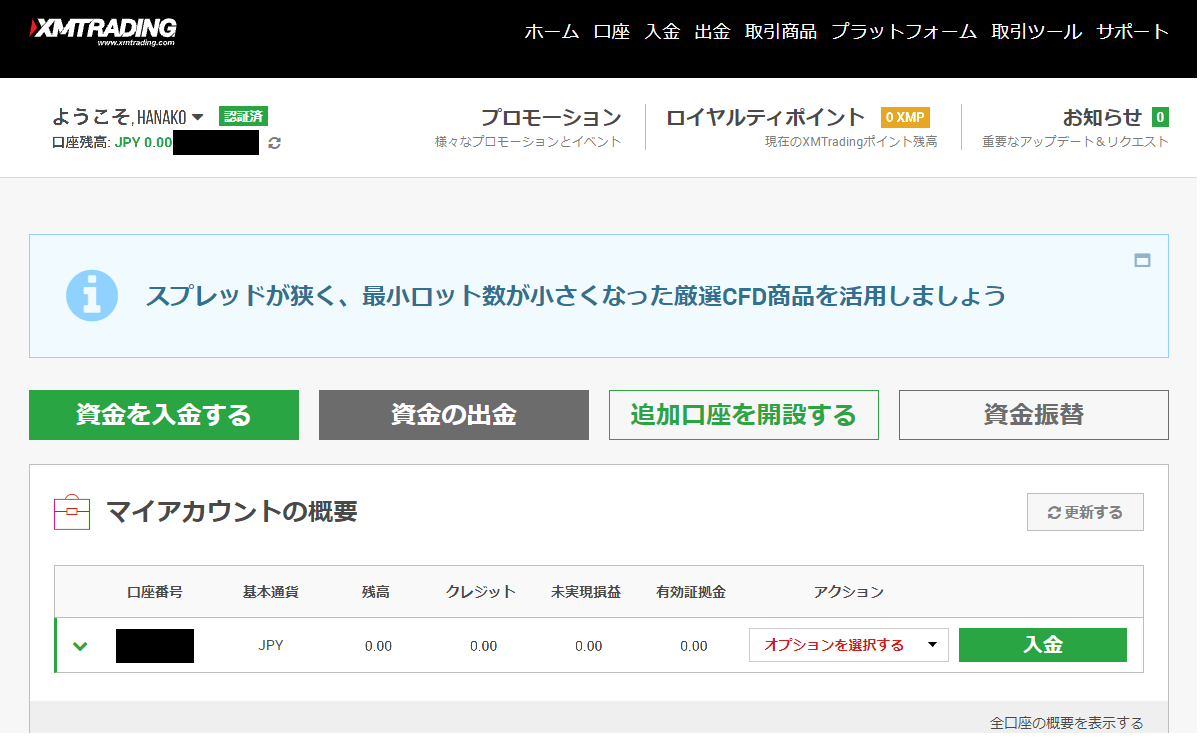Click the CFD announcement banner text
Screen dimensions: 1204x738
coord(575,296)
